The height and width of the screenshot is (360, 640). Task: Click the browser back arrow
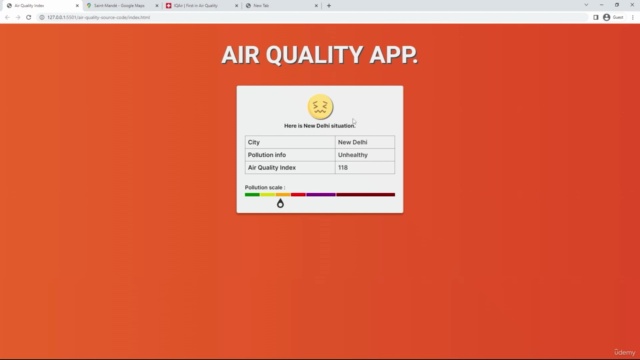pos(7,17)
